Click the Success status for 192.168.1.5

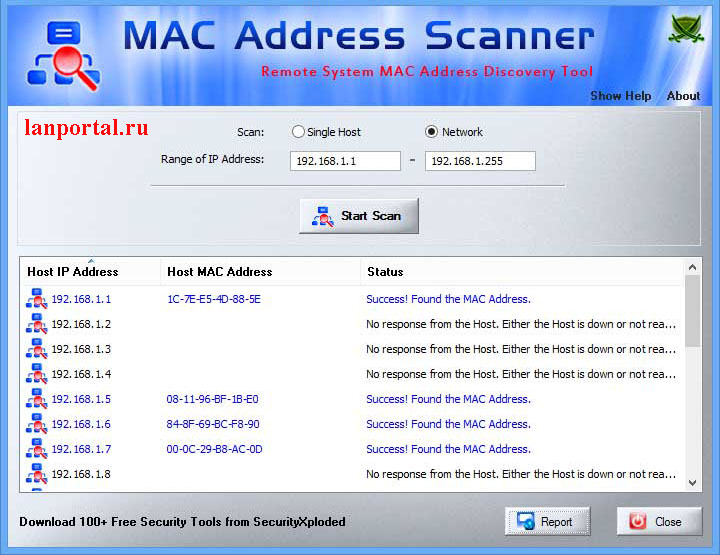click(449, 399)
